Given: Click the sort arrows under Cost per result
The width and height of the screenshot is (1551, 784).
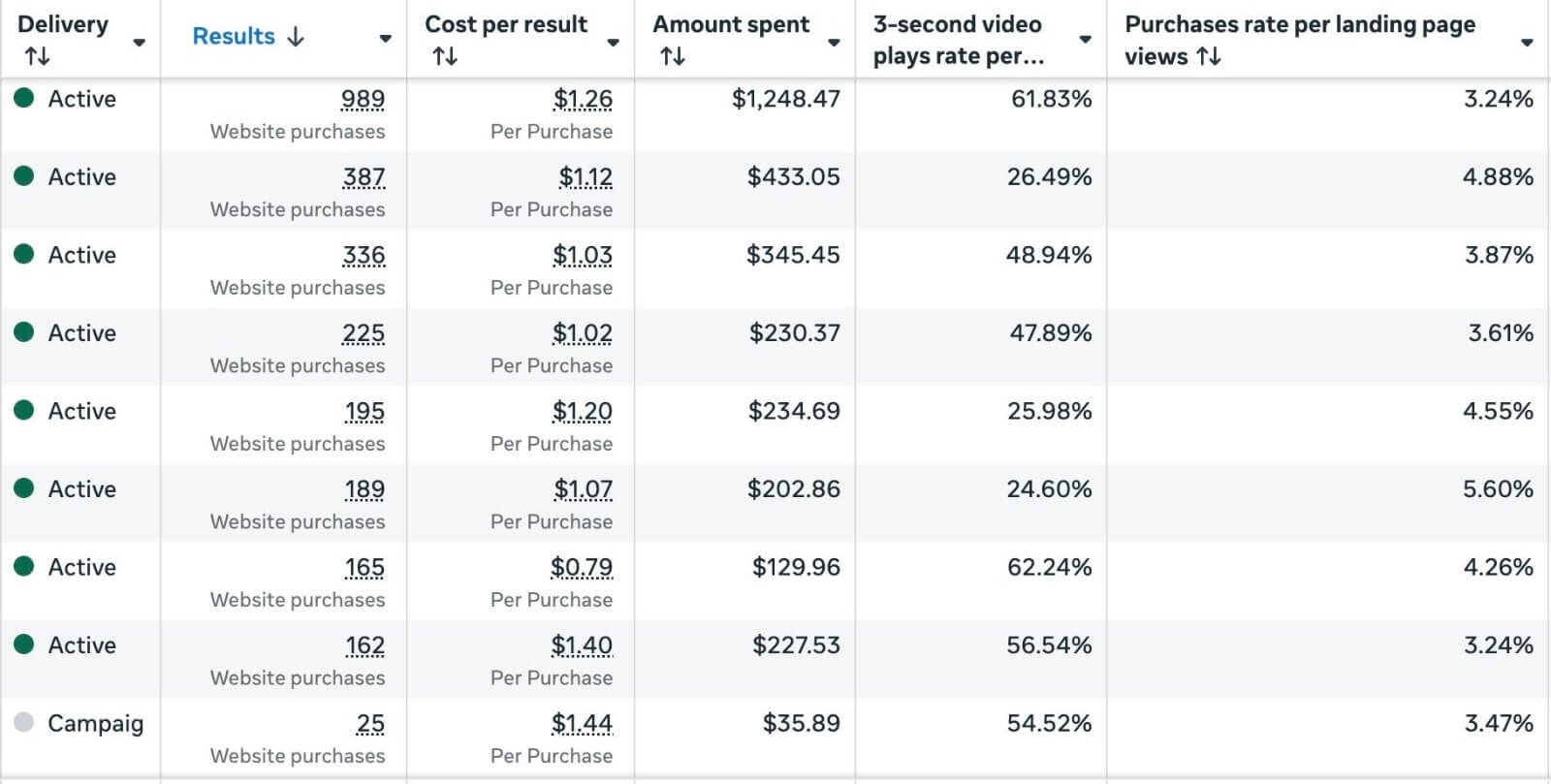Looking at the screenshot, I should tap(445, 56).
